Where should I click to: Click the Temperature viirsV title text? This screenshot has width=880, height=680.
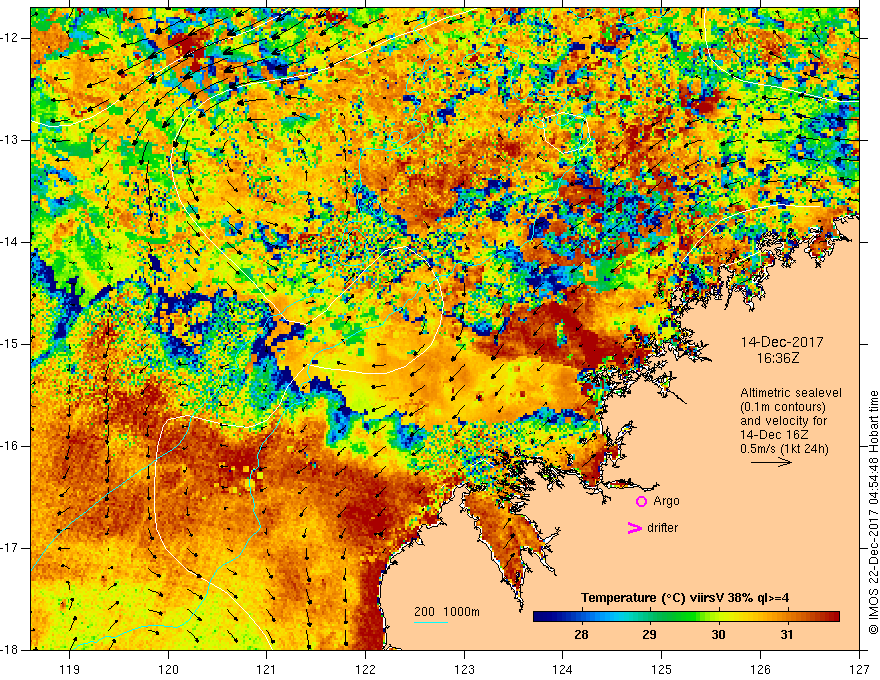point(685,598)
